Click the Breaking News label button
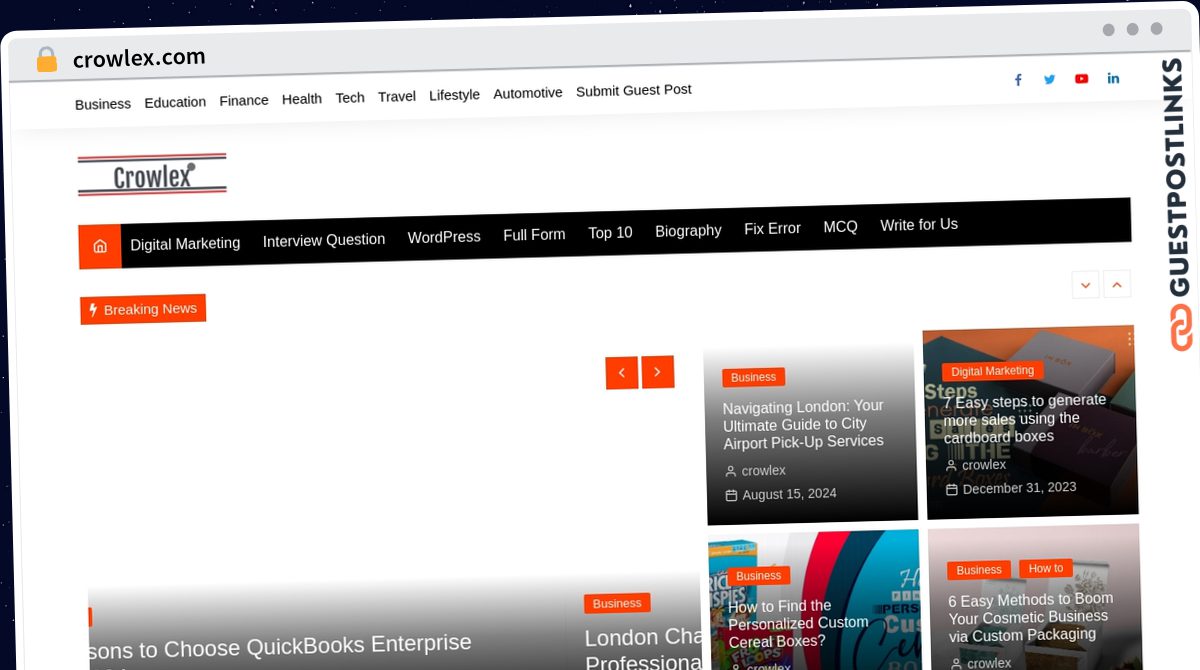Screen dimensions: 1200x670 coord(143,309)
